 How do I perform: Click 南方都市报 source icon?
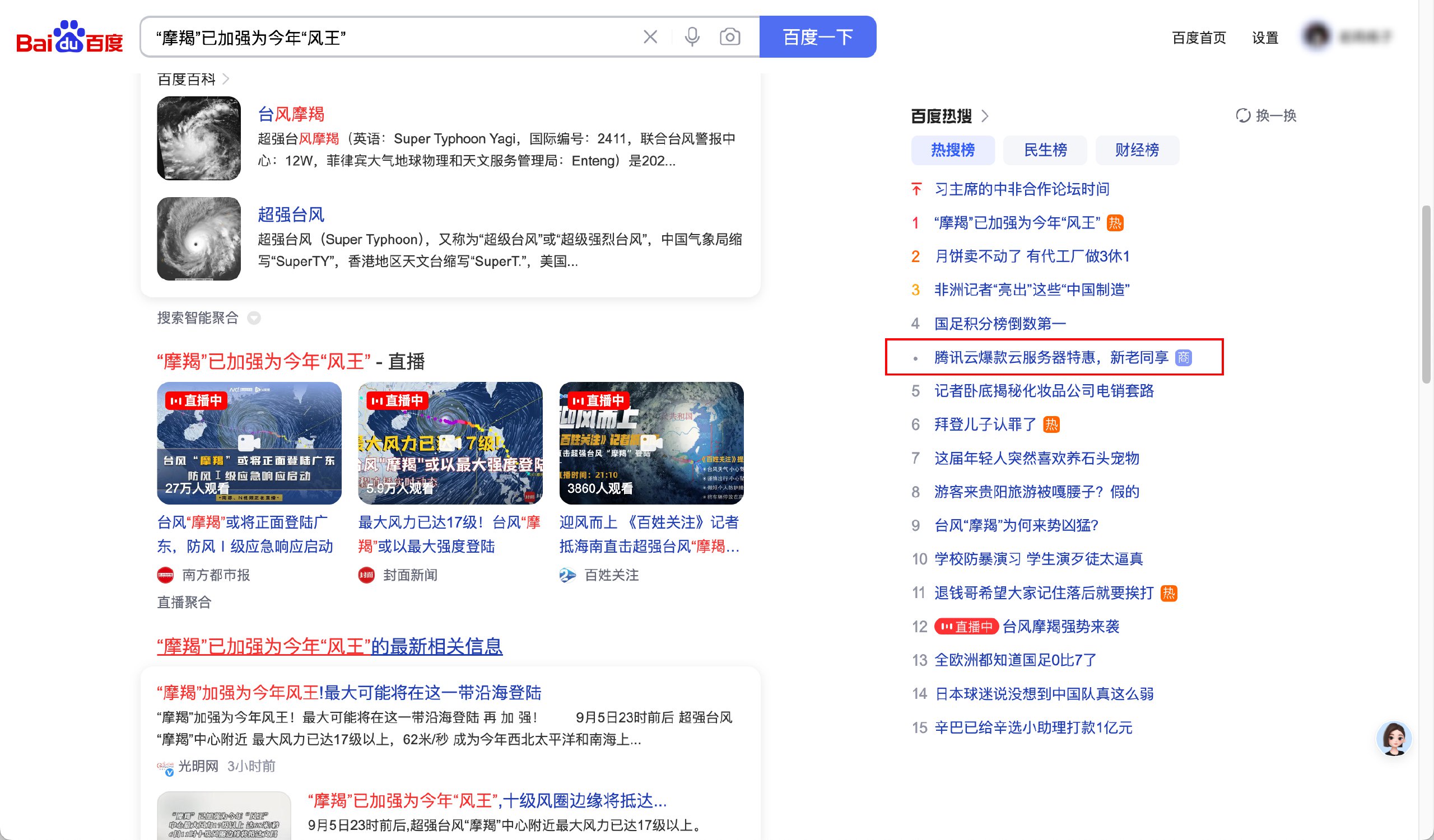(165, 575)
